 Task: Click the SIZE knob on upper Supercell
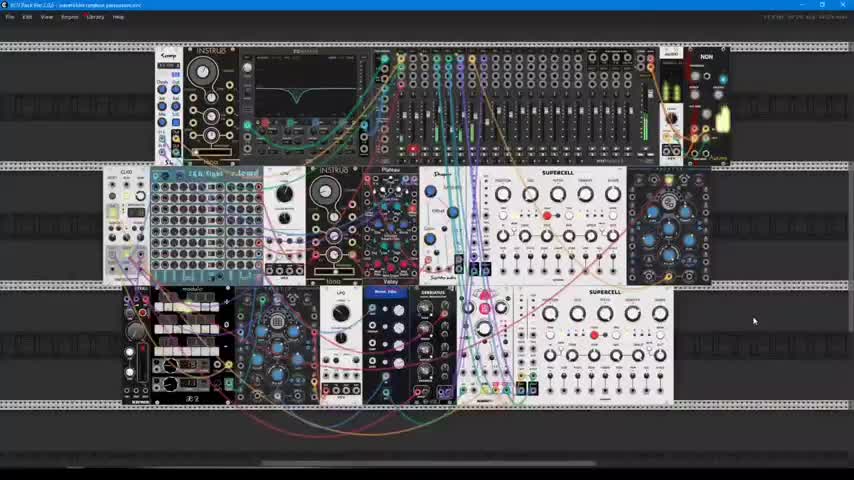(x=530, y=194)
